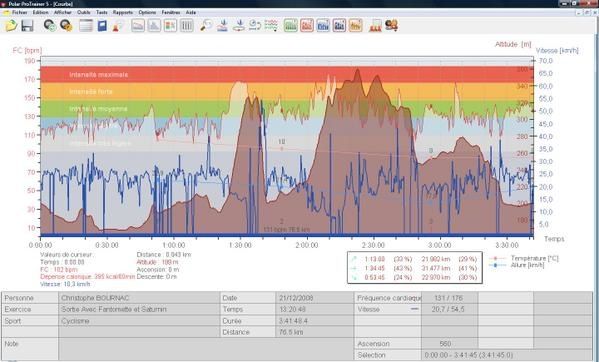Click the empty Note text area

pos(206,349)
